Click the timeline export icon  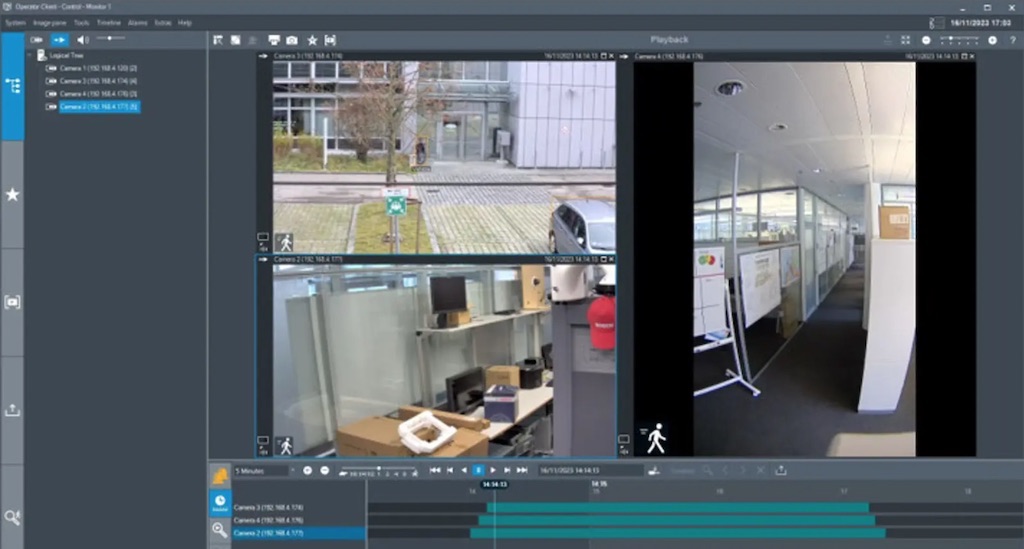point(780,470)
